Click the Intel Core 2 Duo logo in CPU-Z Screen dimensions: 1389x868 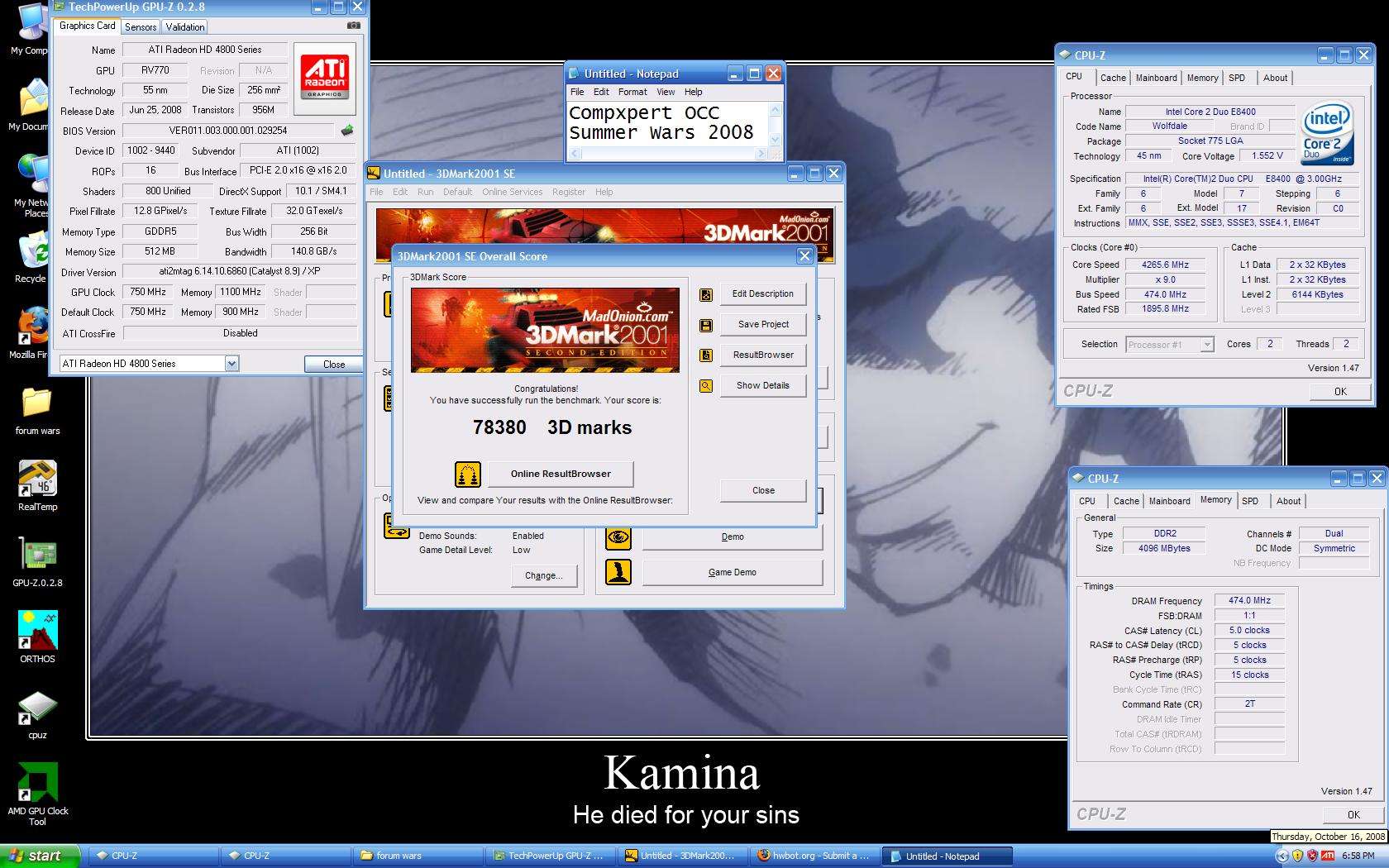[1326, 132]
